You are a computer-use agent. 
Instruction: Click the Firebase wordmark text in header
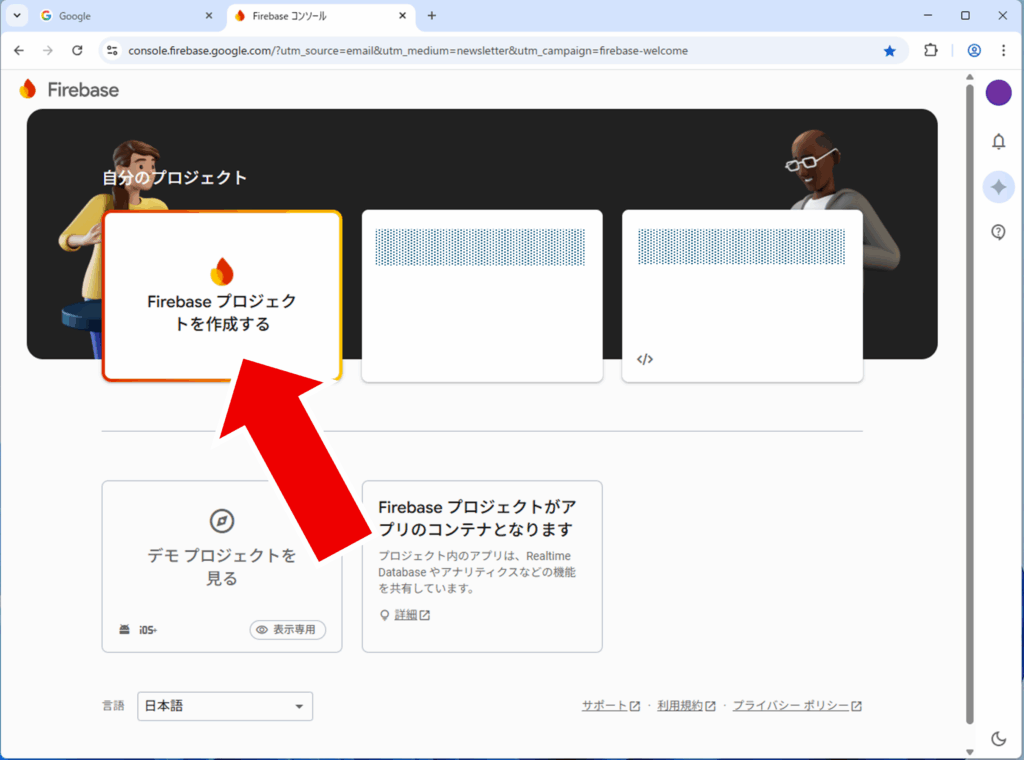click(83, 90)
